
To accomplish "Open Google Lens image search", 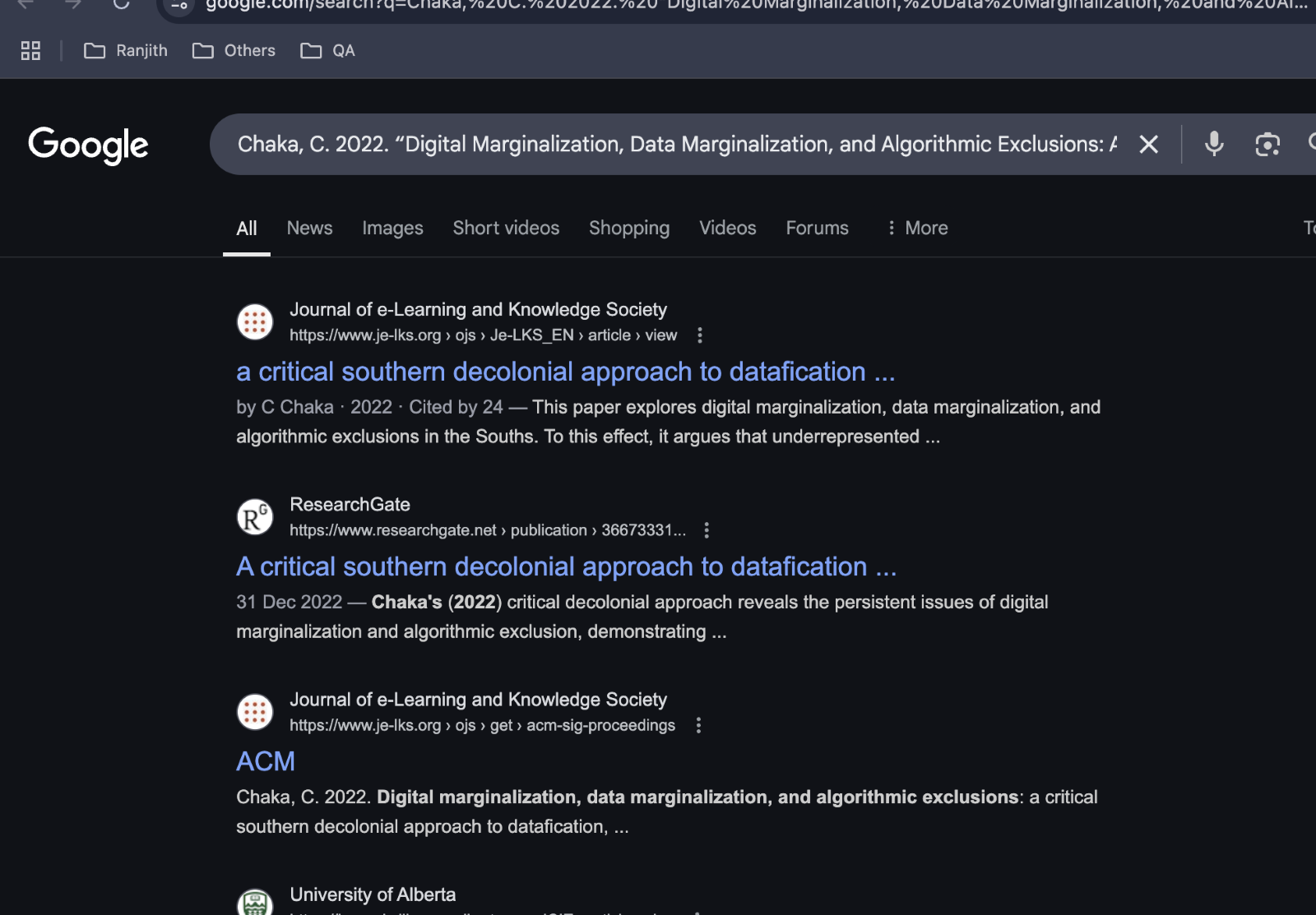I will pyautogui.click(x=1267, y=145).
